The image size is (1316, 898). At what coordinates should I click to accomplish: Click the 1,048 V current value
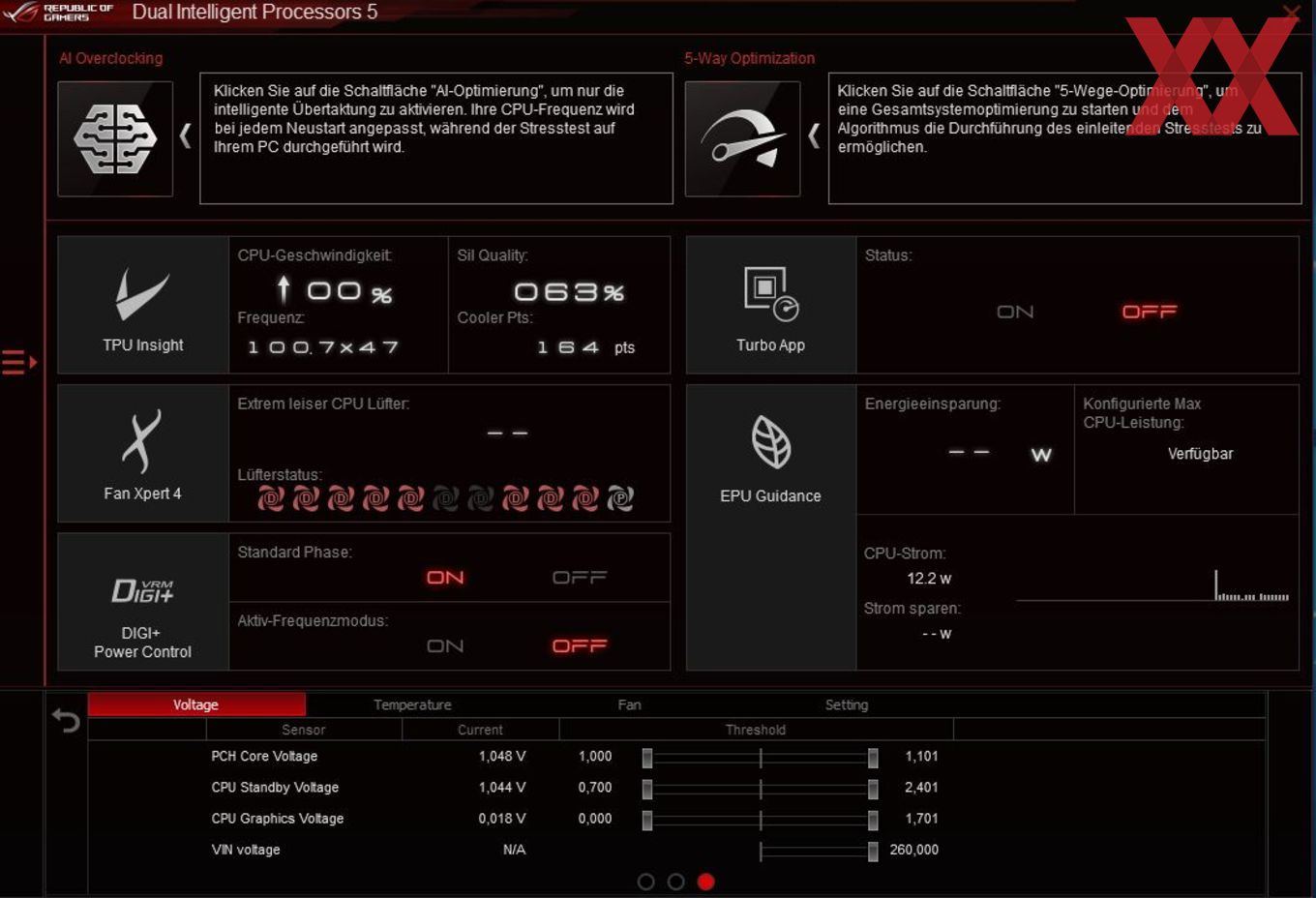(x=502, y=756)
